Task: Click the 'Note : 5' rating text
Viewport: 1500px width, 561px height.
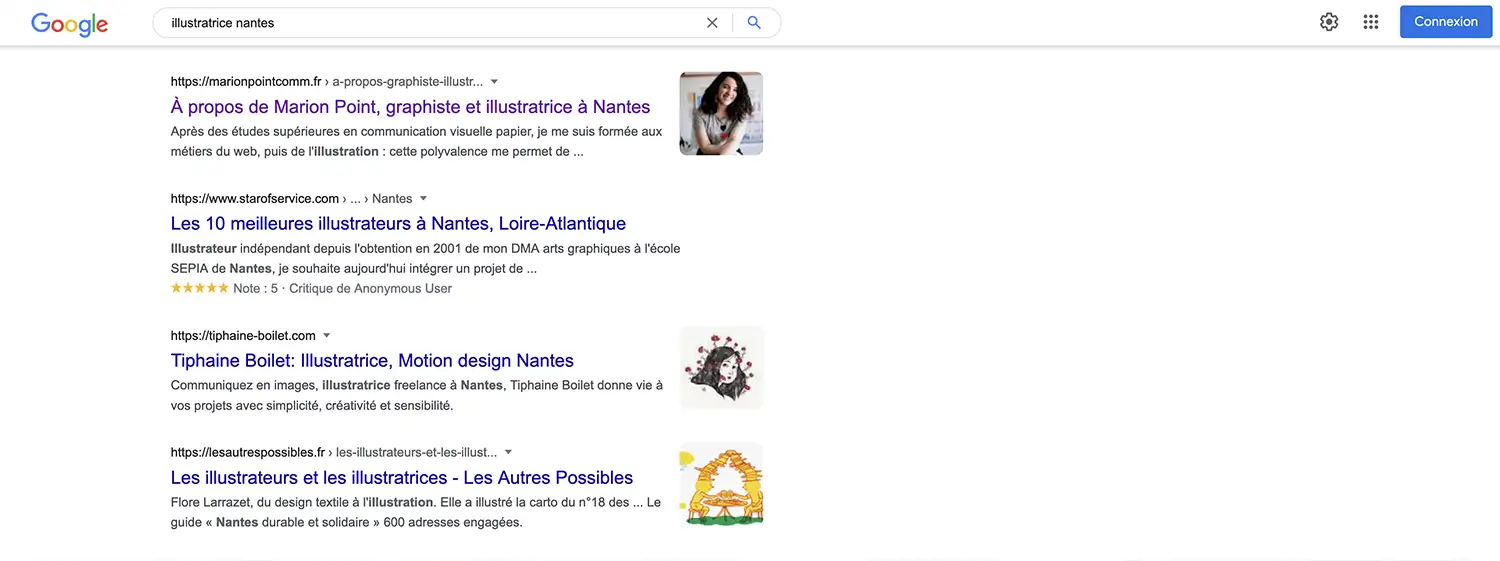Action: [x=255, y=289]
